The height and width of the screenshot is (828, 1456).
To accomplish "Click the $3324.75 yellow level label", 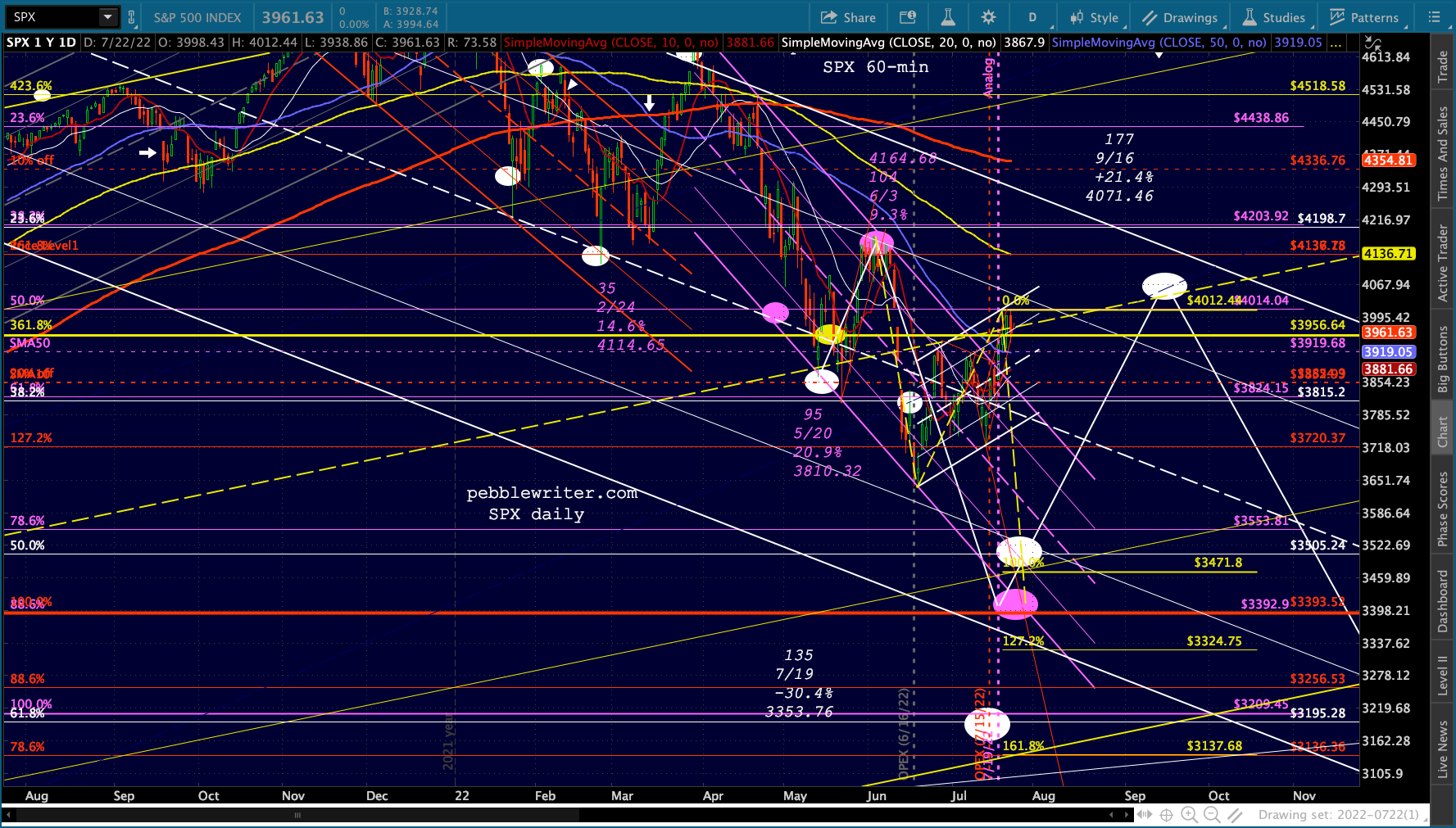I will coord(1214,641).
